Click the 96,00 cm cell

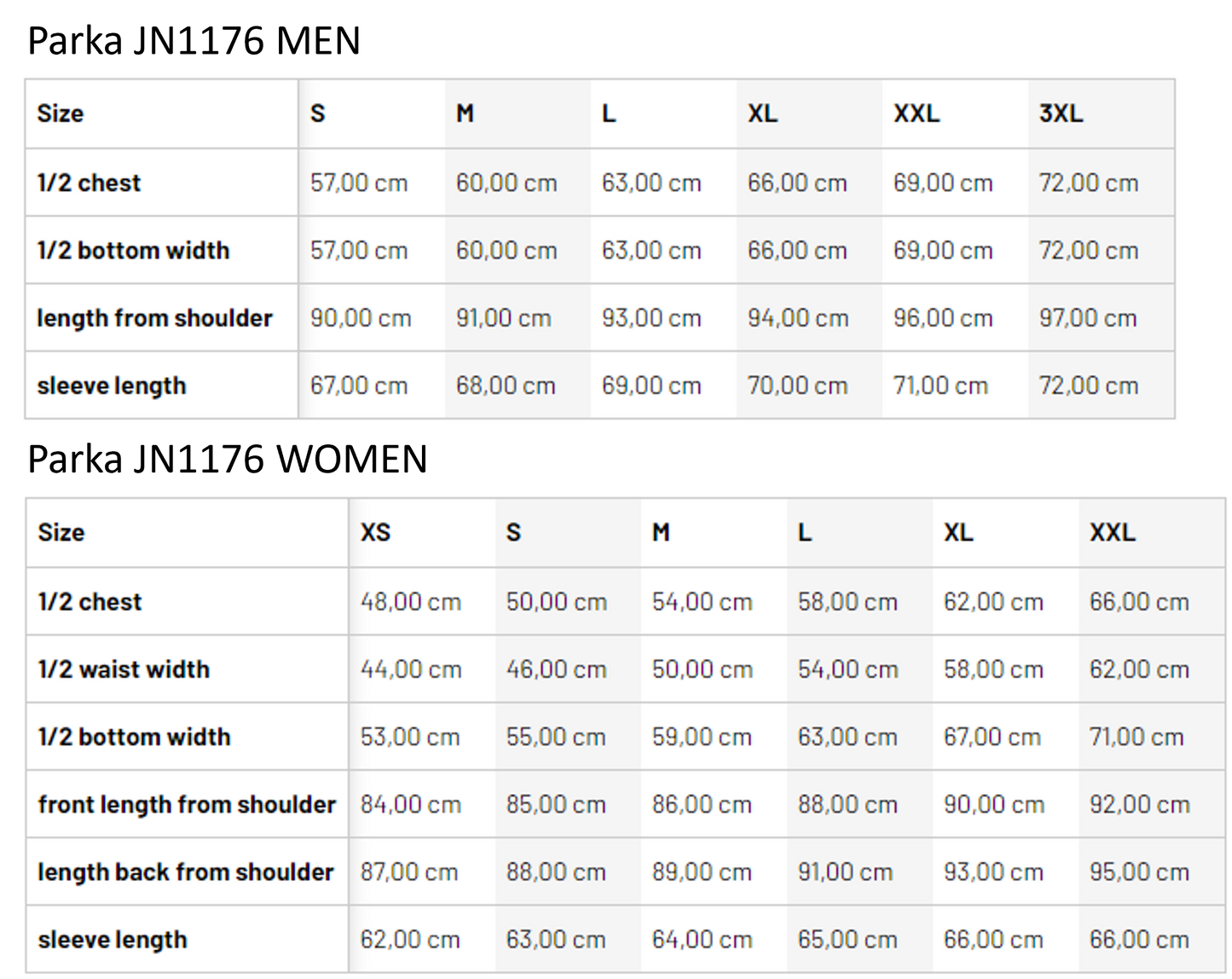[x=943, y=318]
